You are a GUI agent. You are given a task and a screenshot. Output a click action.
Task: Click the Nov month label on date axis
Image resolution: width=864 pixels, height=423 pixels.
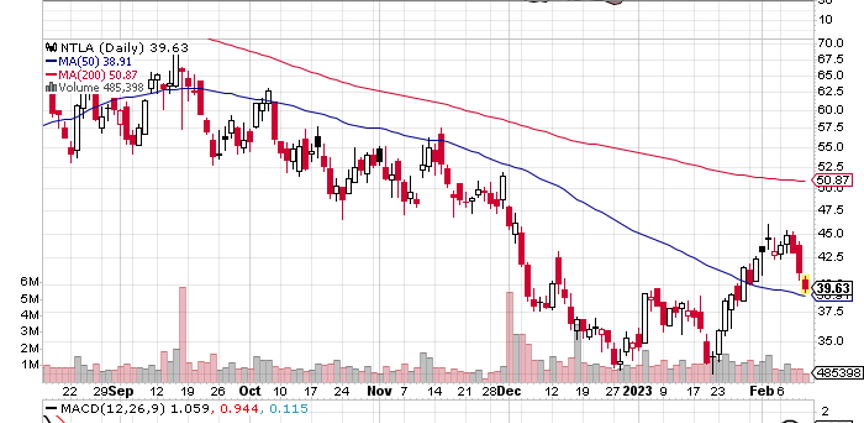pos(380,391)
